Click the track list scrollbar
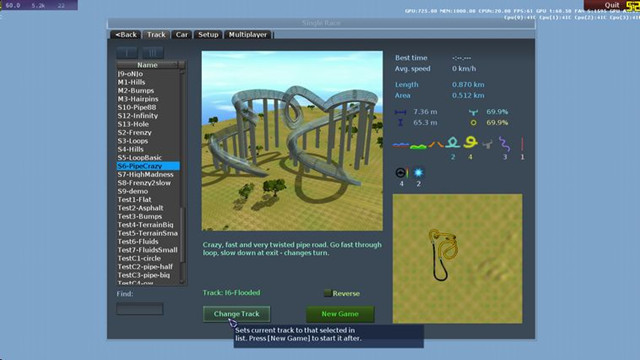Viewport: 640px width, 360px height. pyautogui.click(x=182, y=176)
